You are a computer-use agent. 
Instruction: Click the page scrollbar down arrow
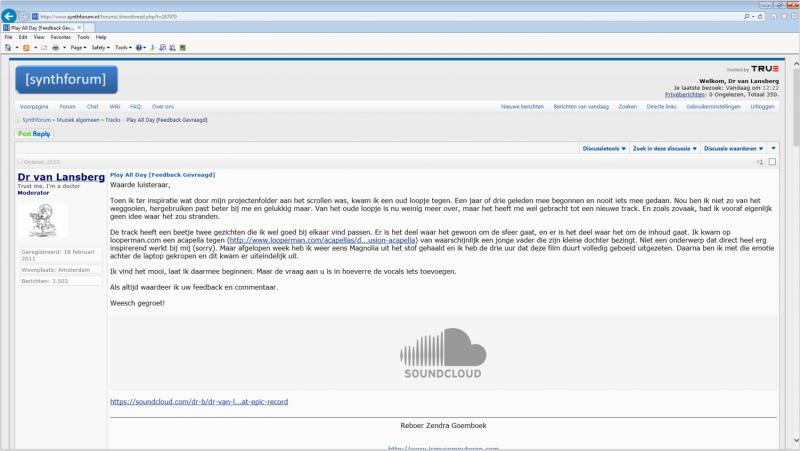coord(795,440)
